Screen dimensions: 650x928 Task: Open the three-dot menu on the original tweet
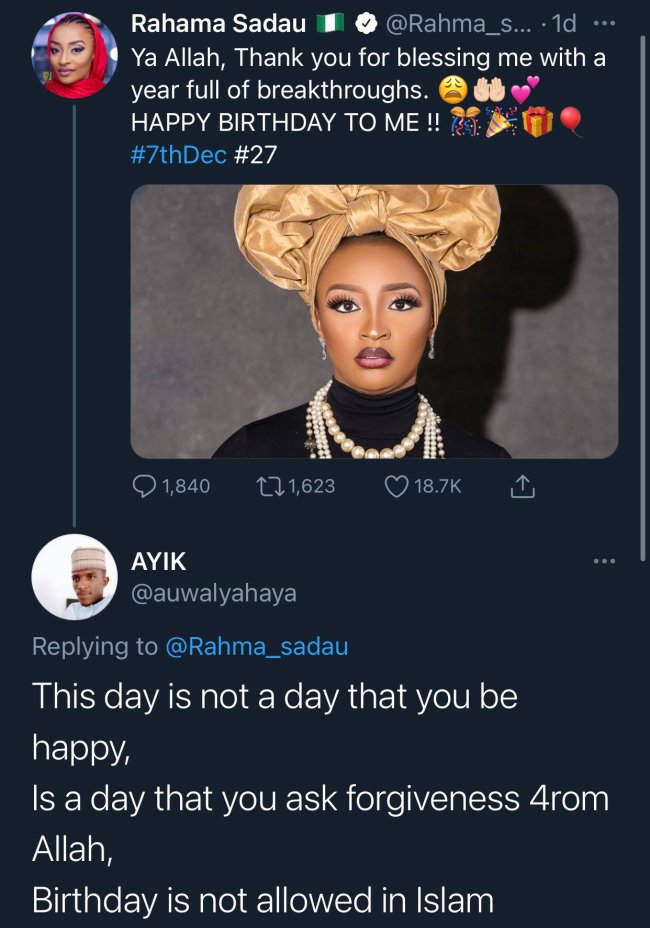(x=606, y=22)
